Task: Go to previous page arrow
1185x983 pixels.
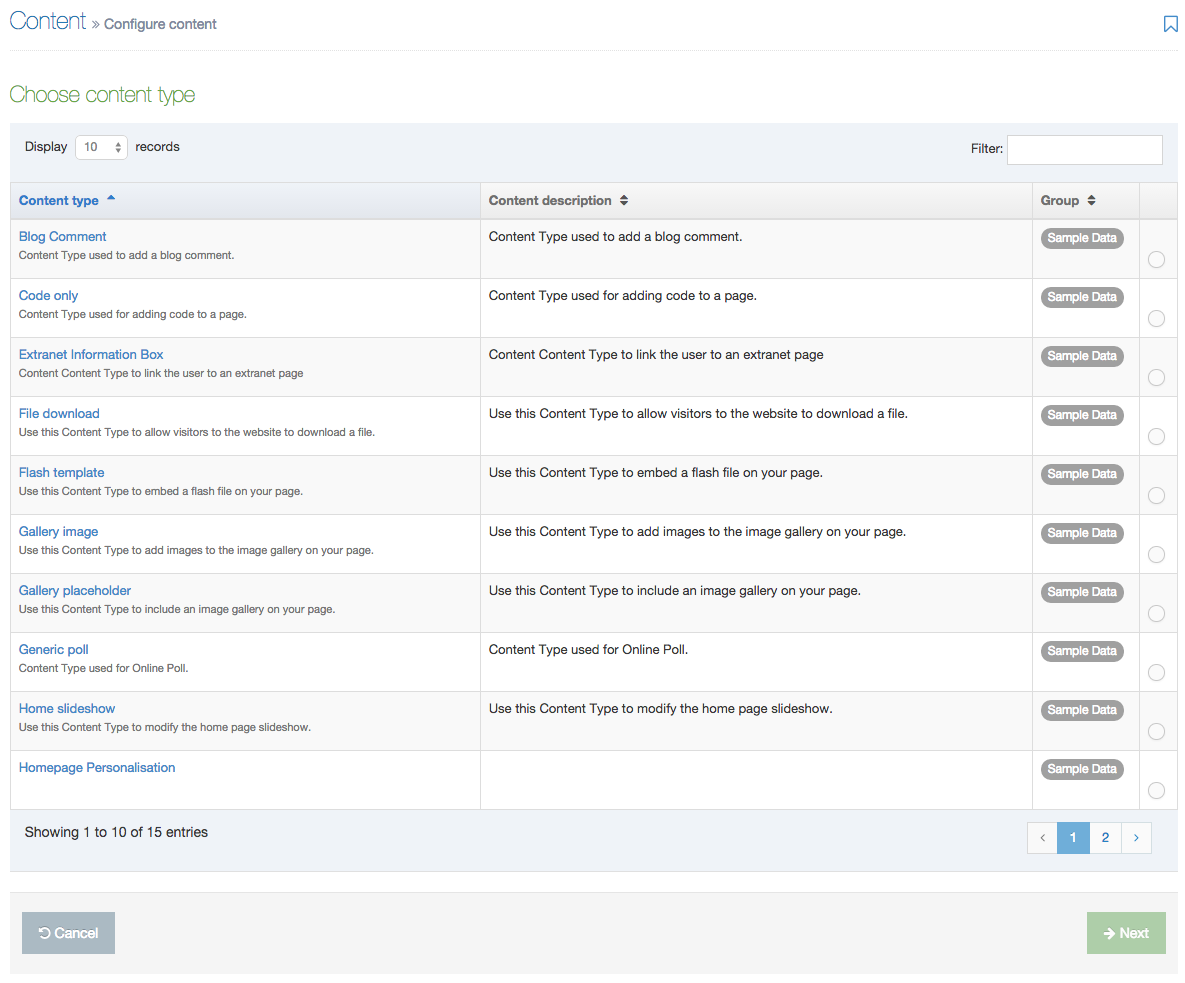Action: [x=1042, y=838]
